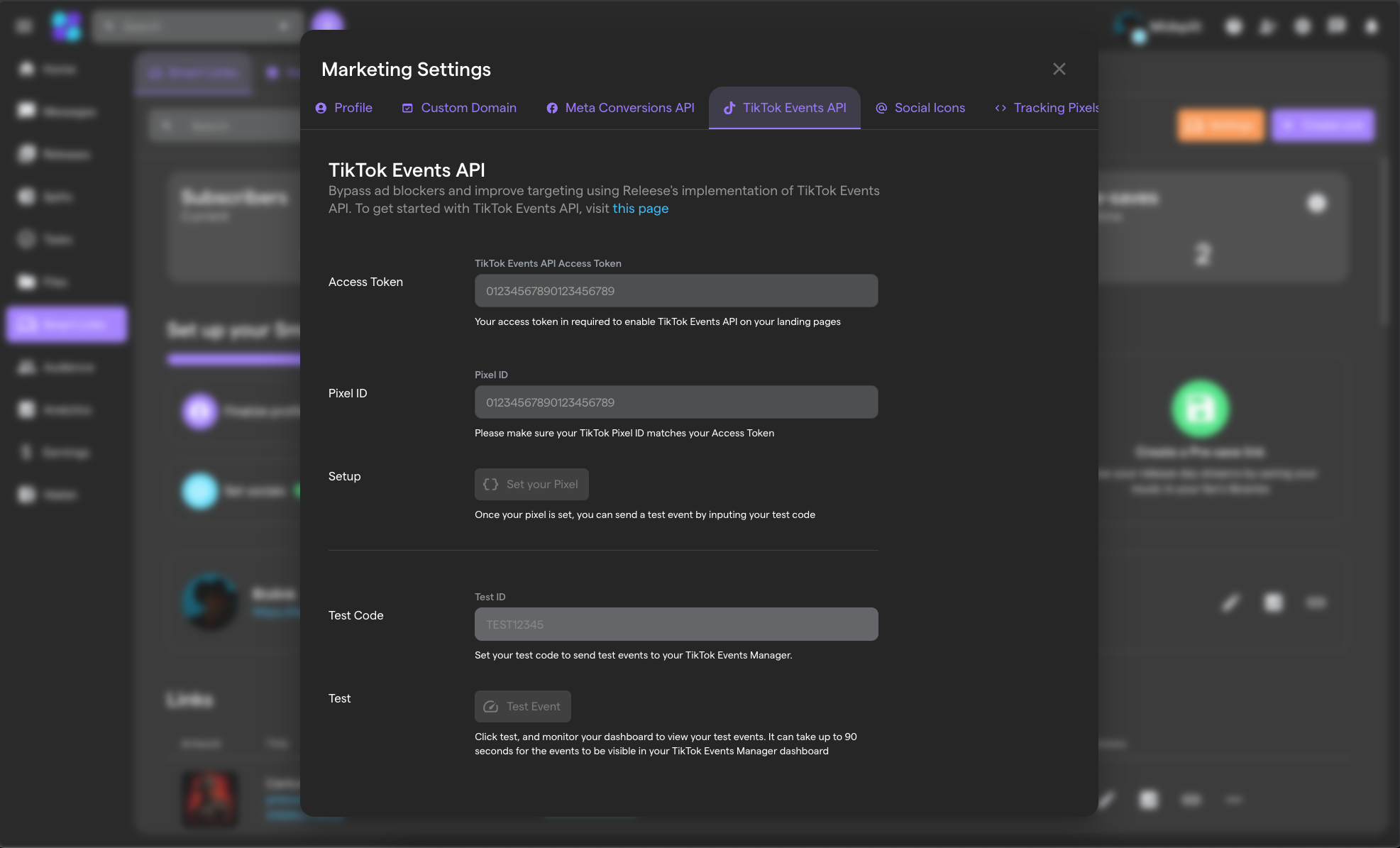Focus the Test ID input field
Viewport: 1400px width, 848px height.
click(x=676, y=624)
